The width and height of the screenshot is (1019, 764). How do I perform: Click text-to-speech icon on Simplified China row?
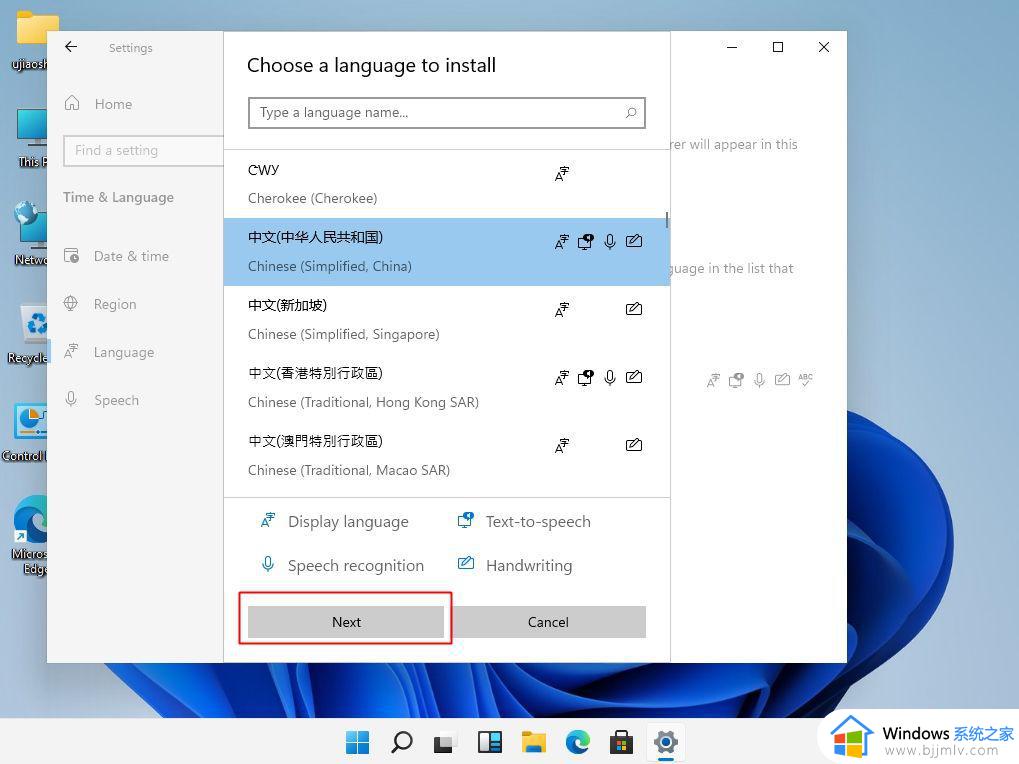pos(586,242)
